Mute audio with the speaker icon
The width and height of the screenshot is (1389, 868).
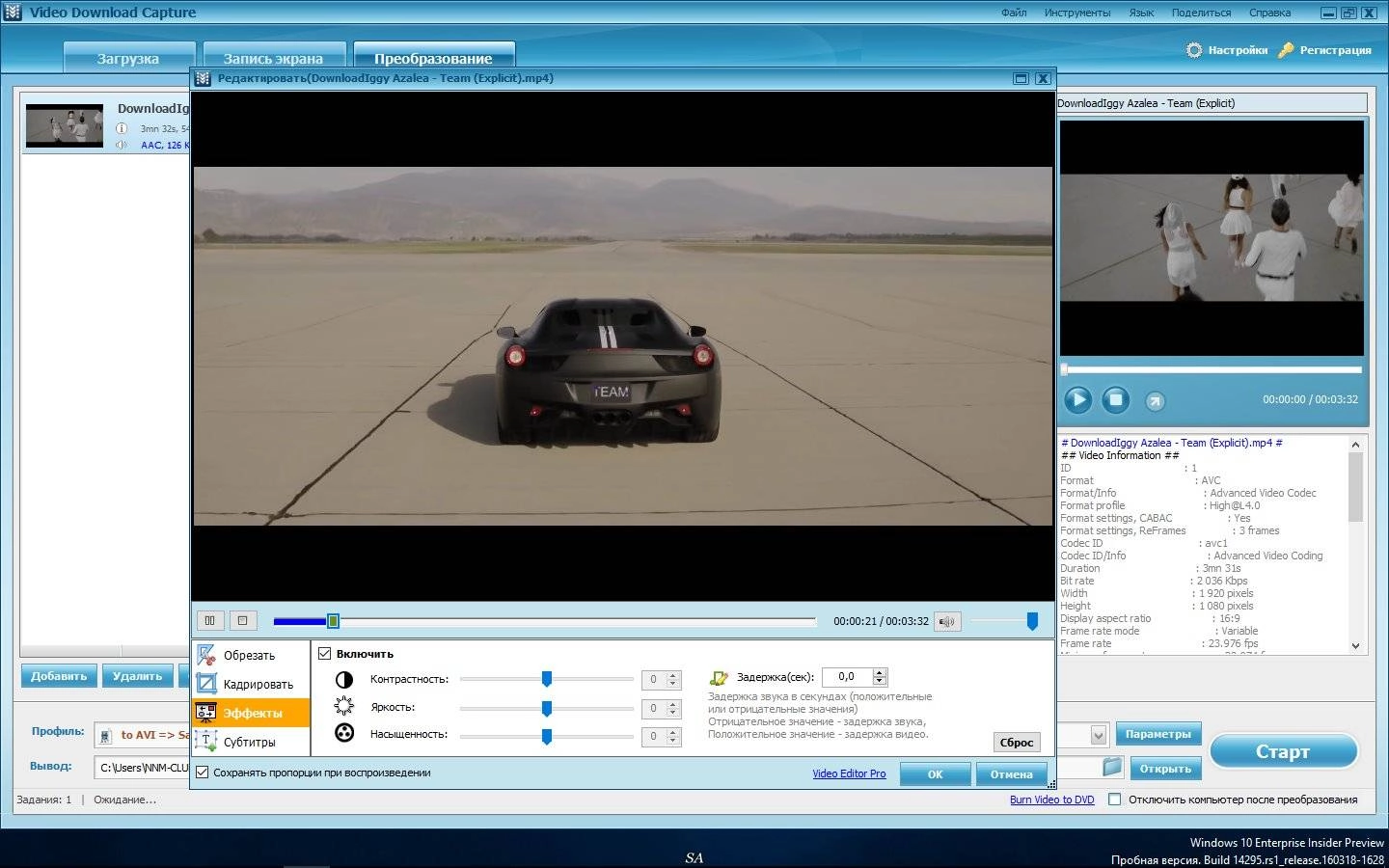947,622
